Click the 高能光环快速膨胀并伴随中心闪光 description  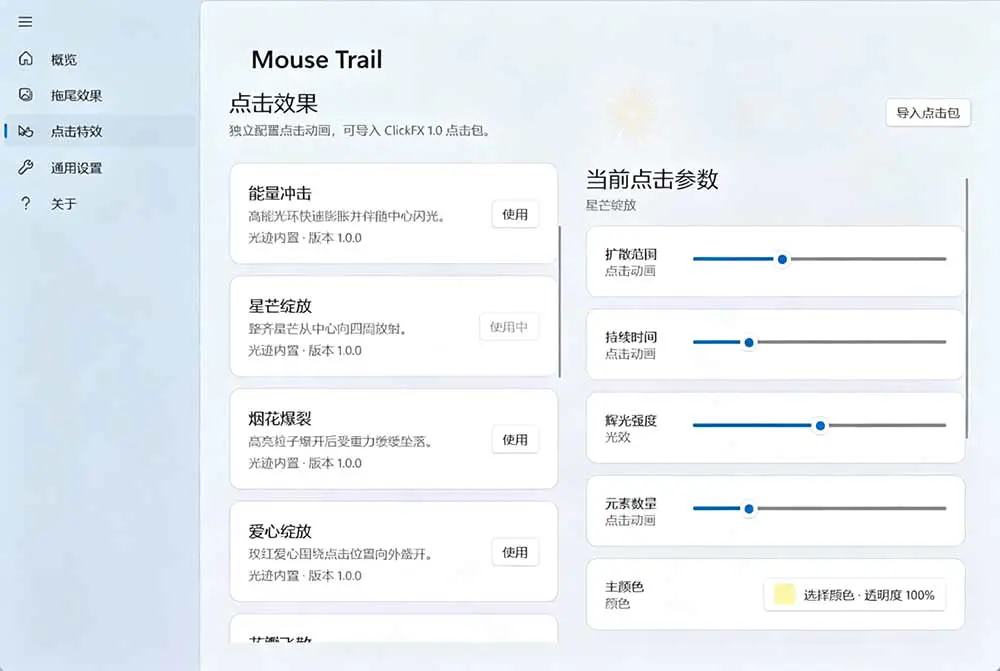[346, 216]
